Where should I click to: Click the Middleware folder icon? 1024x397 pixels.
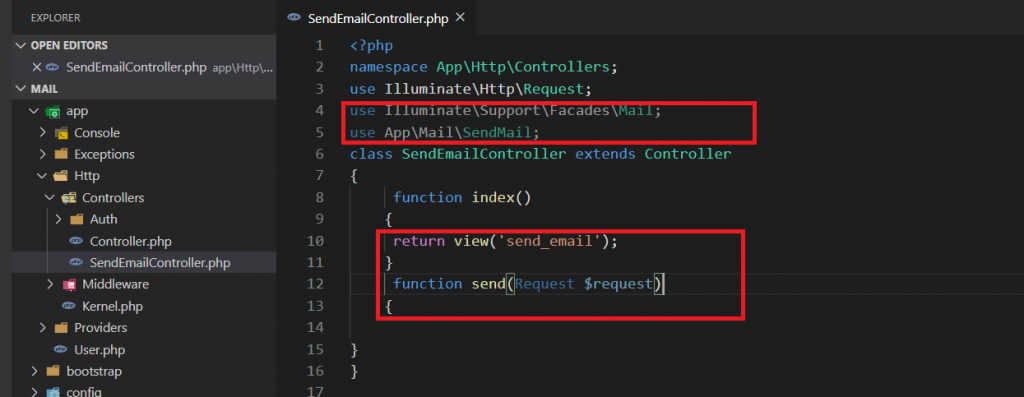click(69, 285)
